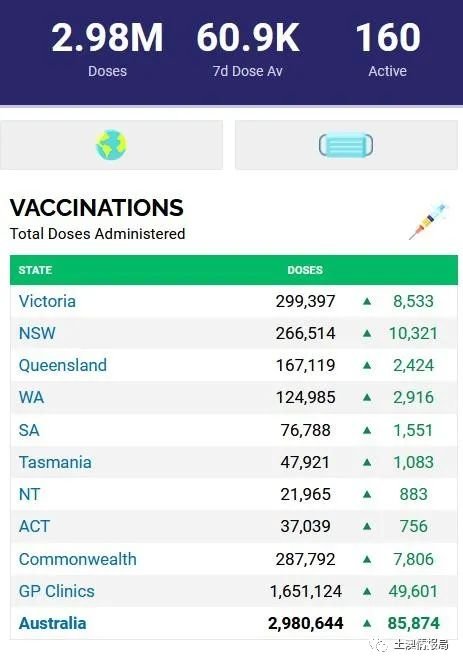
Task: Click the green arrow beside Victoria's increase
Action: (x=367, y=302)
